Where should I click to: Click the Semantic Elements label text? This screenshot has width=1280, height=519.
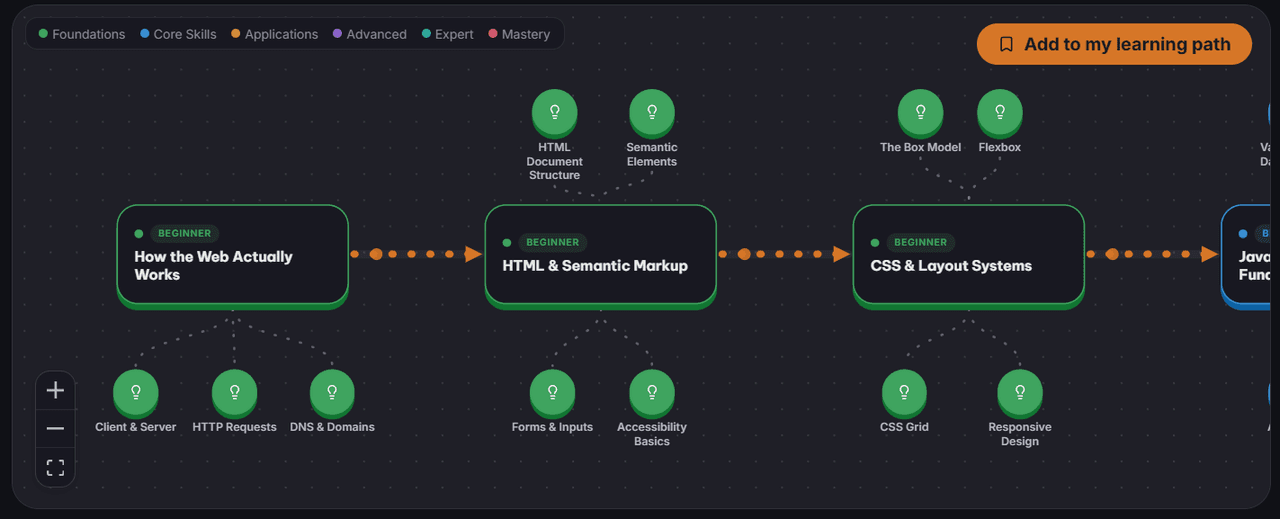click(x=652, y=154)
